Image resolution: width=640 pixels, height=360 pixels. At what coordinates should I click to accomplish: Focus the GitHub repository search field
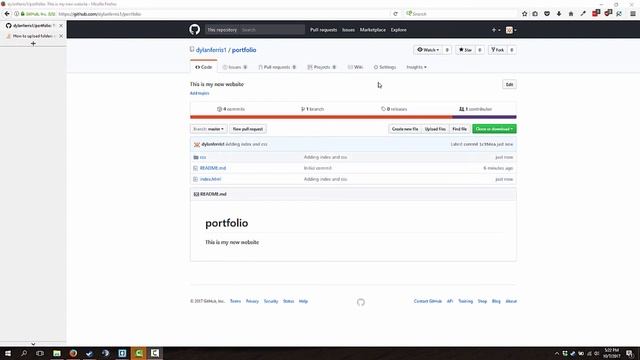(x=271, y=30)
